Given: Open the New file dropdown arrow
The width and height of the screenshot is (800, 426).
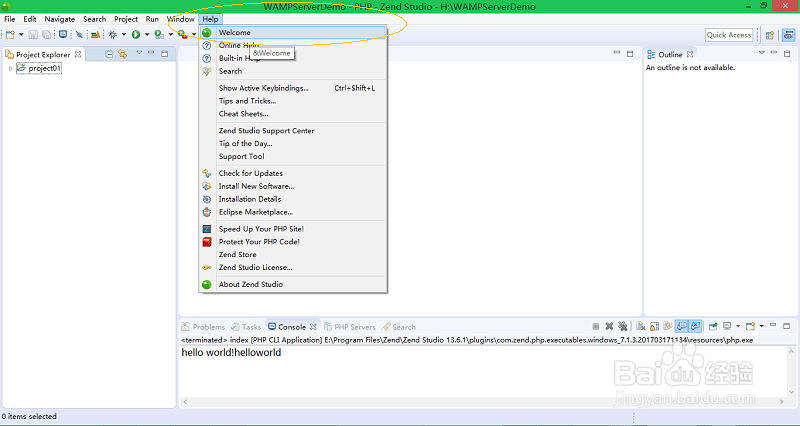Looking at the screenshot, I should tap(21, 35).
